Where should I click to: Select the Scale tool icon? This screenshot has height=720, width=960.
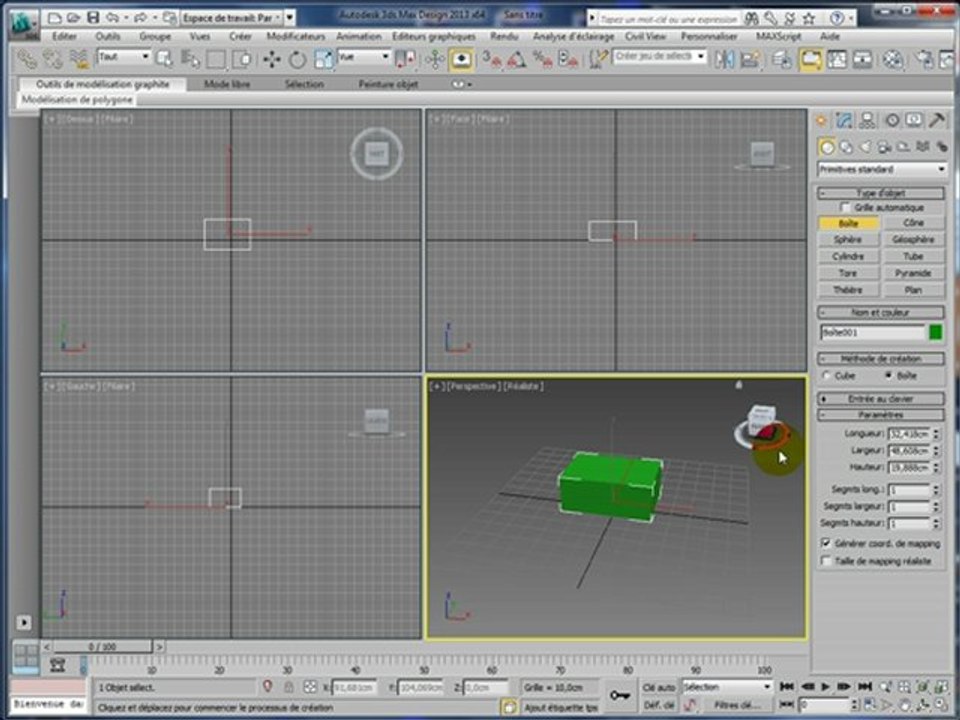323,59
